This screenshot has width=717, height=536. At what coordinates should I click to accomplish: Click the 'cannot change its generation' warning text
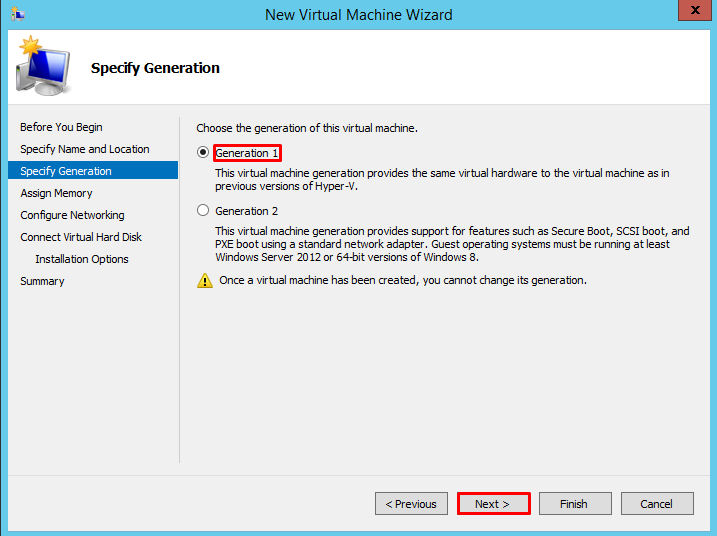[403, 280]
